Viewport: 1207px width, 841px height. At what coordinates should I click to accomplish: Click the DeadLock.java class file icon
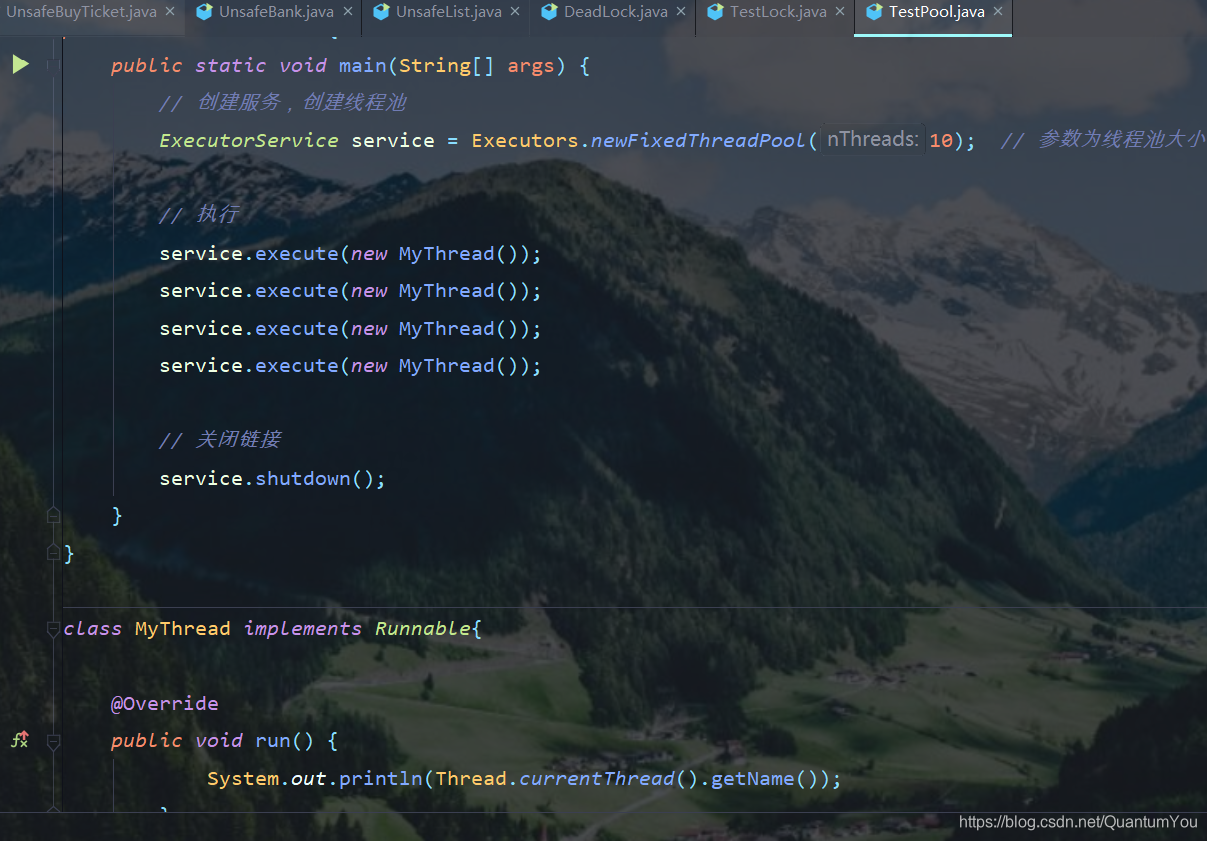tap(549, 12)
